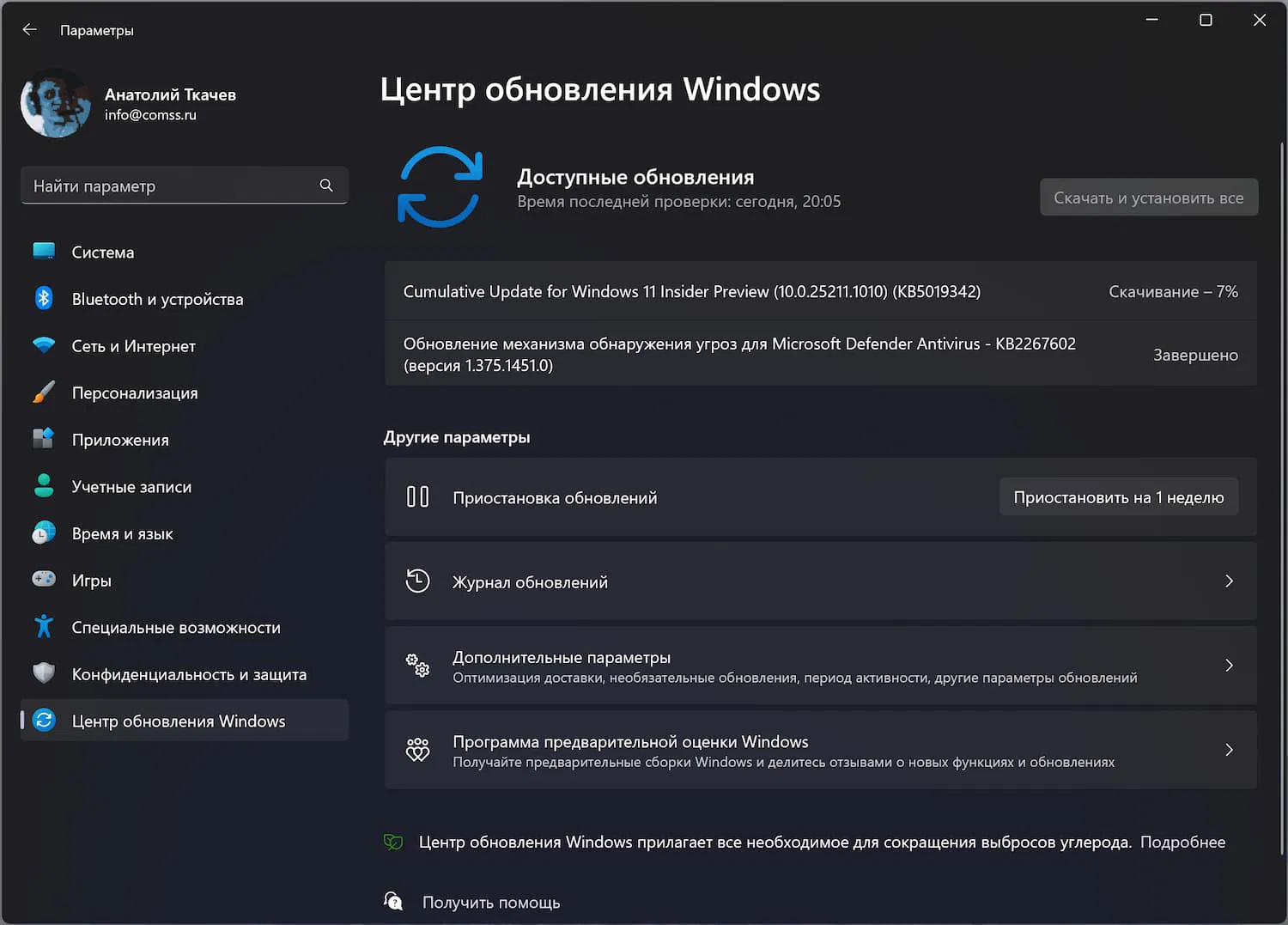Click the paintbrush icon for Персонализация

tap(44, 393)
